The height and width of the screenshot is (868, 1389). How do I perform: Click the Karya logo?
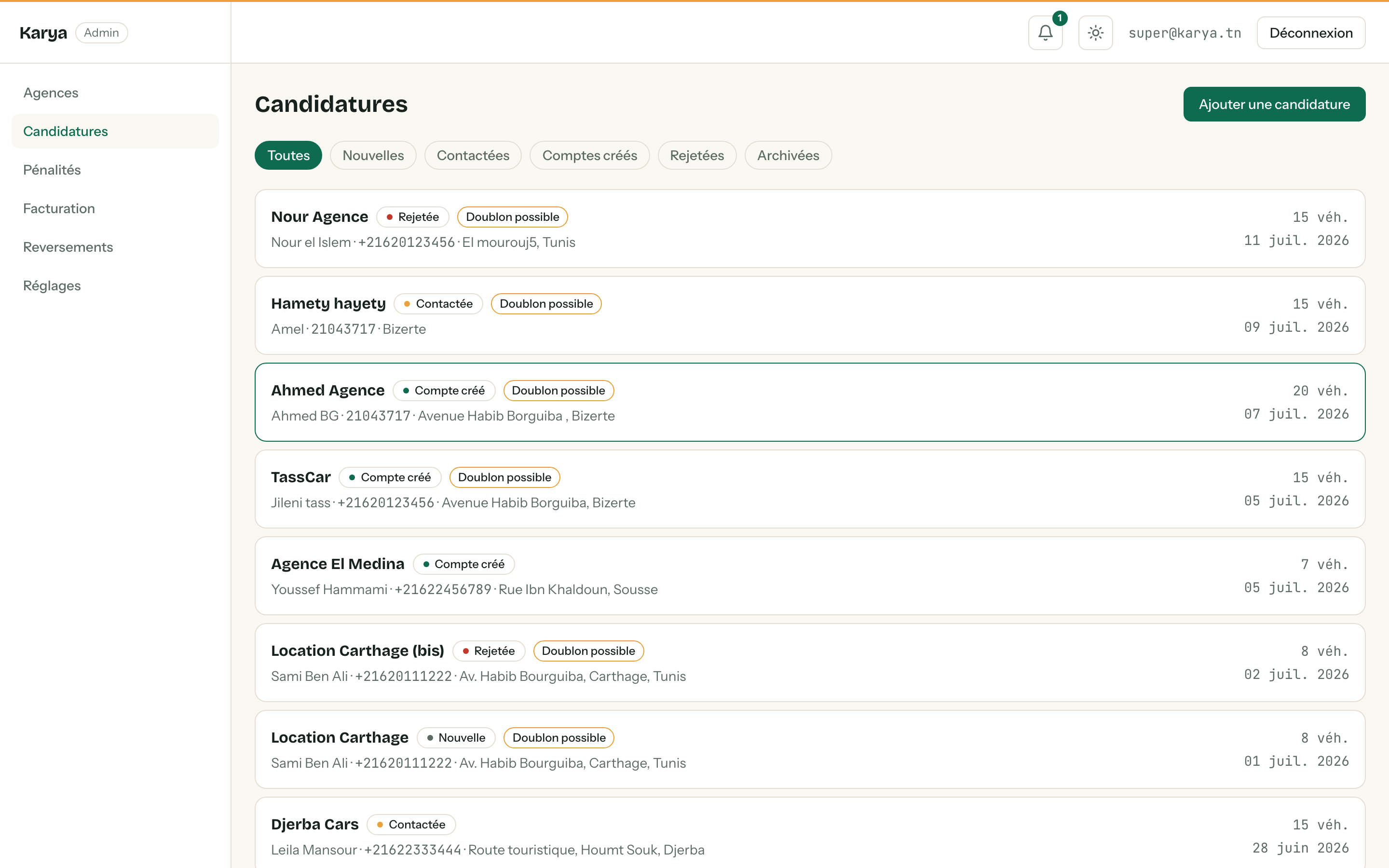click(x=43, y=33)
